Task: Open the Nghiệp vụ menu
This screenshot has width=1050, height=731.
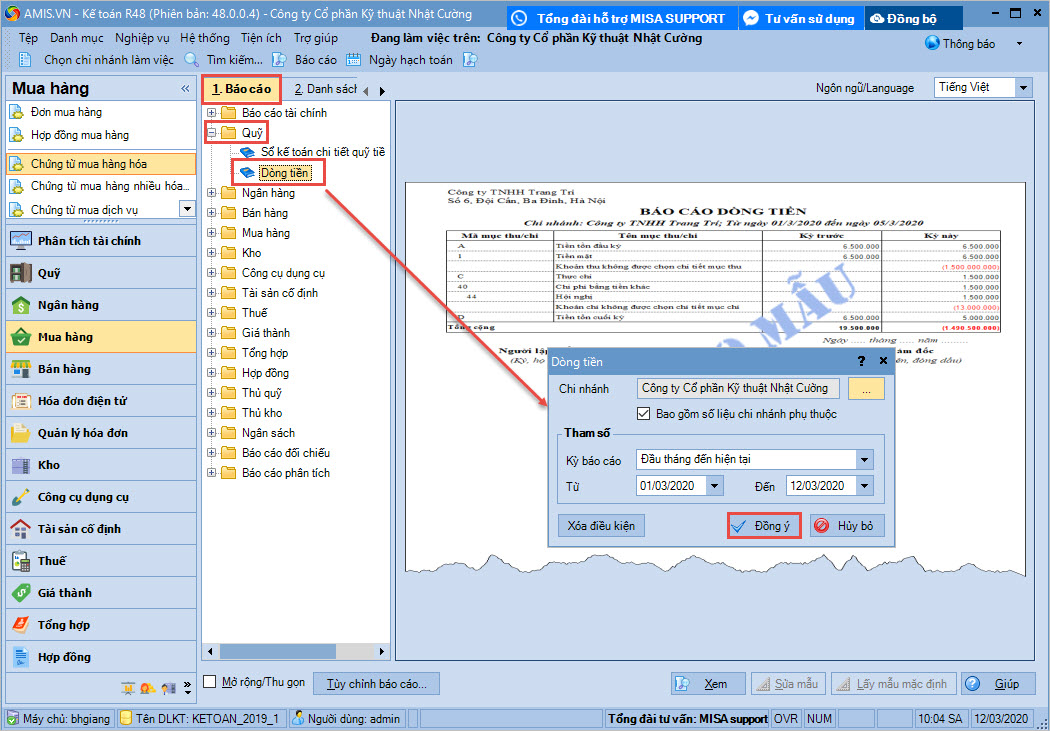Action: pyautogui.click(x=142, y=38)
